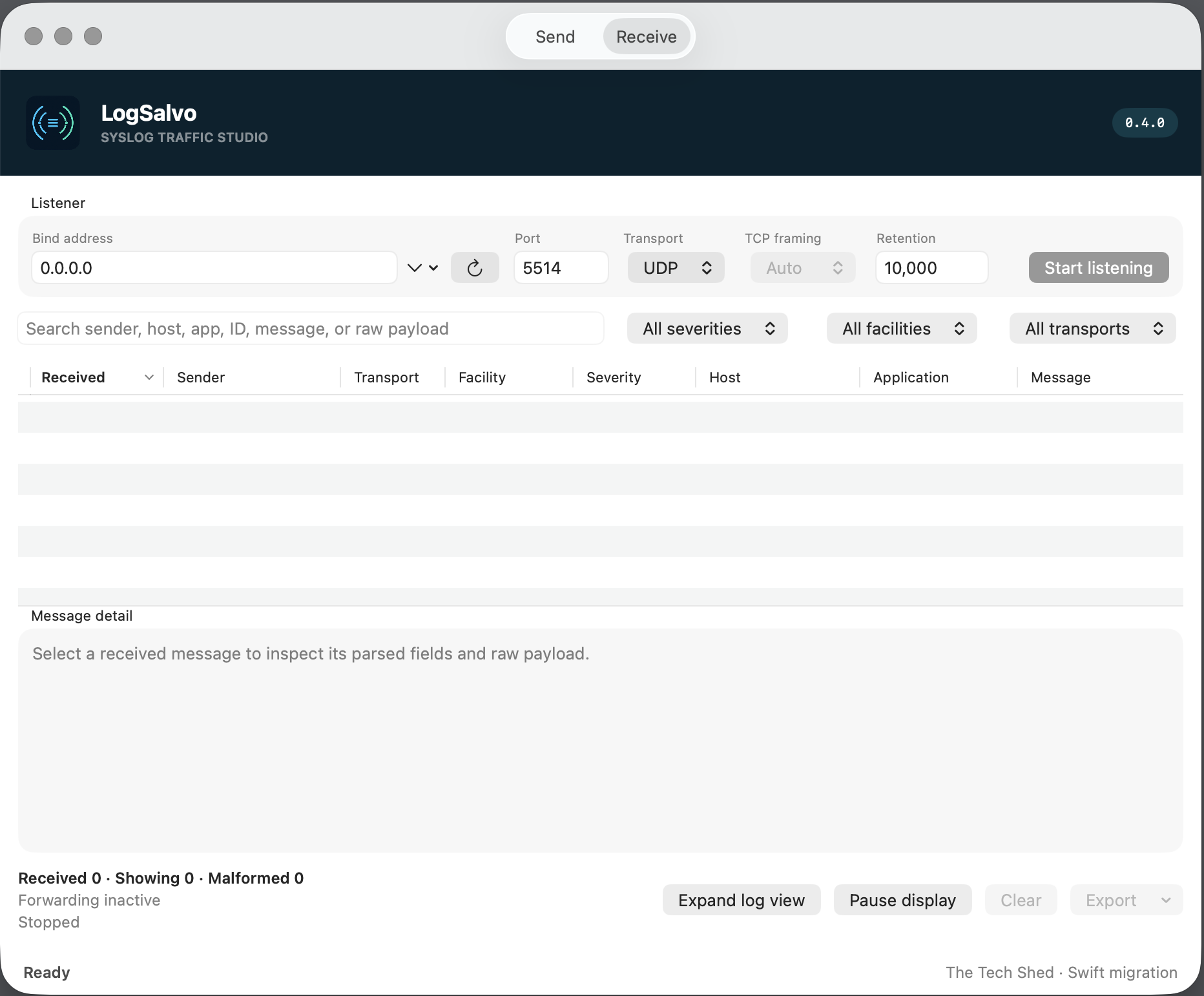The image size is (1204, 996).
Task: Click the 0.4.0 version badge
Action: point(1145,123)
